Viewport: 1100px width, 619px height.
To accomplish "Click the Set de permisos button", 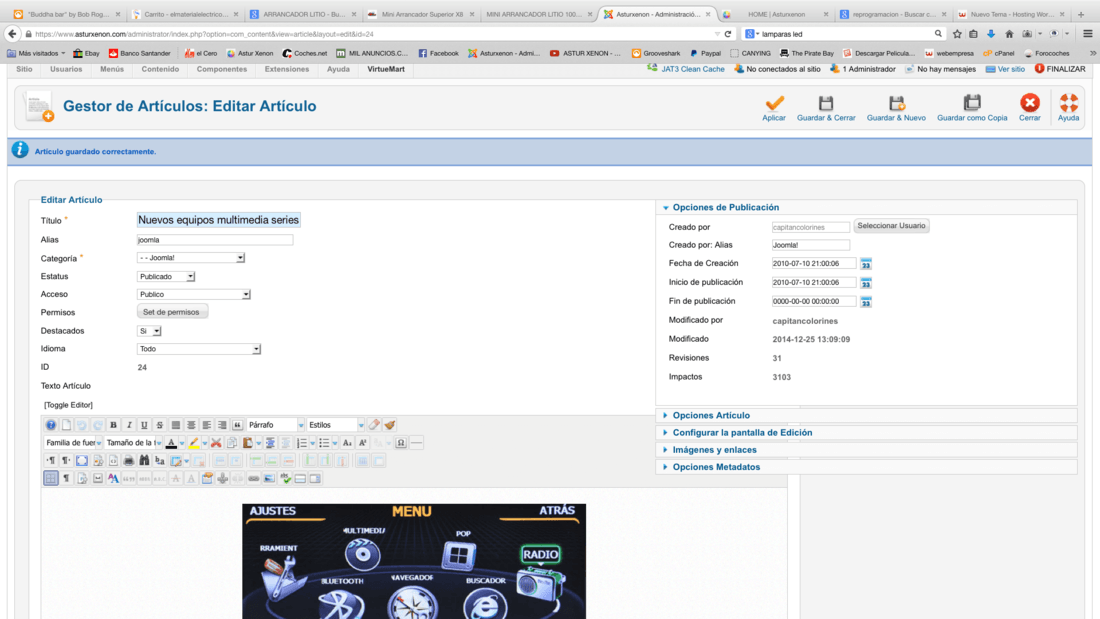I will (171, 312).
